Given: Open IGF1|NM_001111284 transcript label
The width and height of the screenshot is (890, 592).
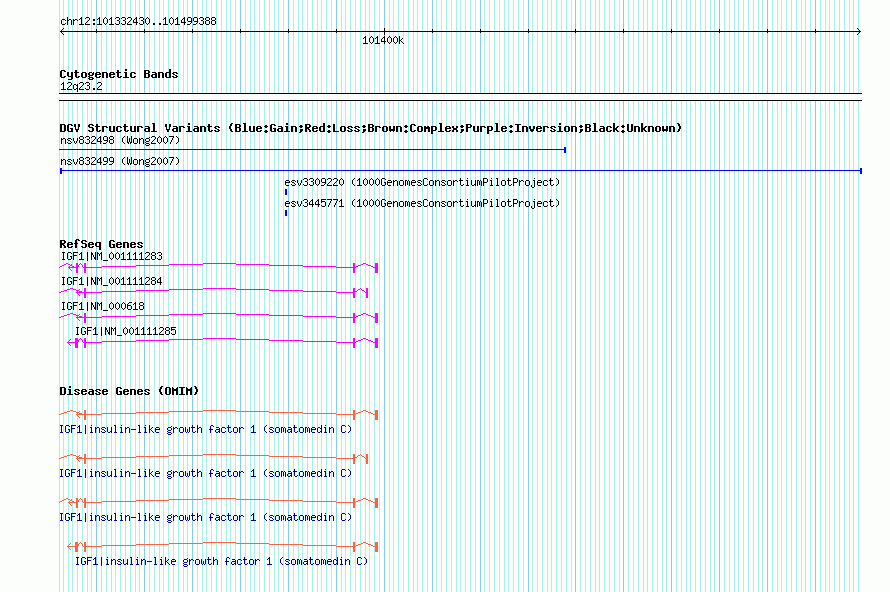Looking at the screenshot, I should click(x=111, y=281).
